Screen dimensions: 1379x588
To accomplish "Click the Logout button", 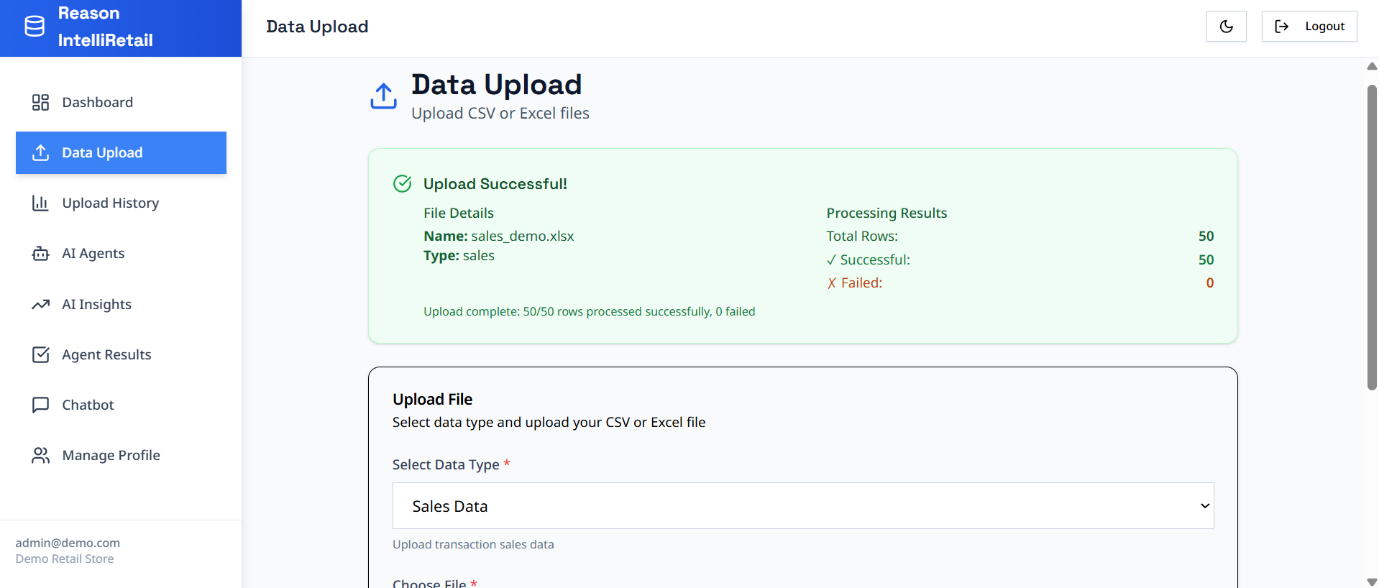I will coord(1310,26).
